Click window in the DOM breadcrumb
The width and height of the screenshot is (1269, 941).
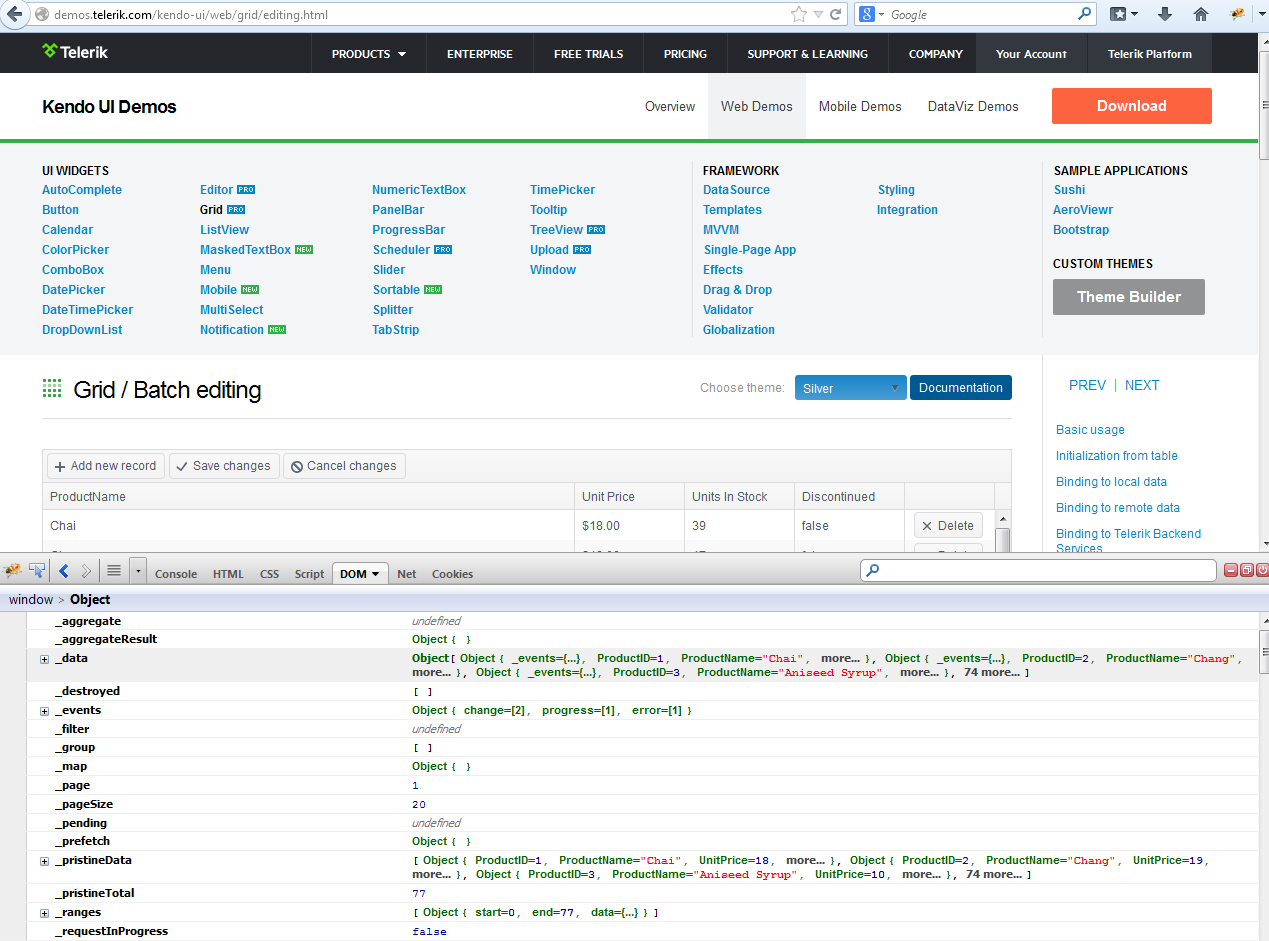[31, 600]
